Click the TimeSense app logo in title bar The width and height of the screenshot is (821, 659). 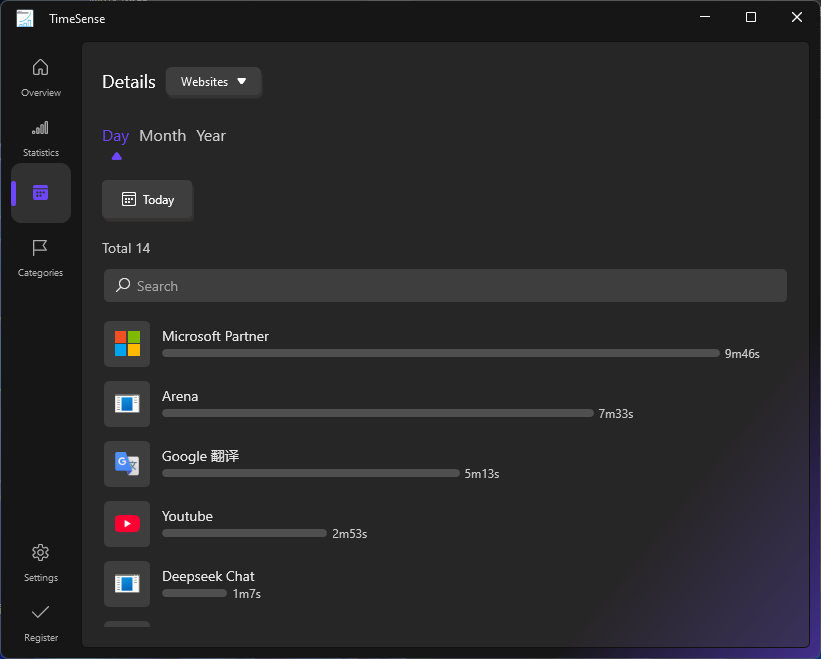pos(25,18)
